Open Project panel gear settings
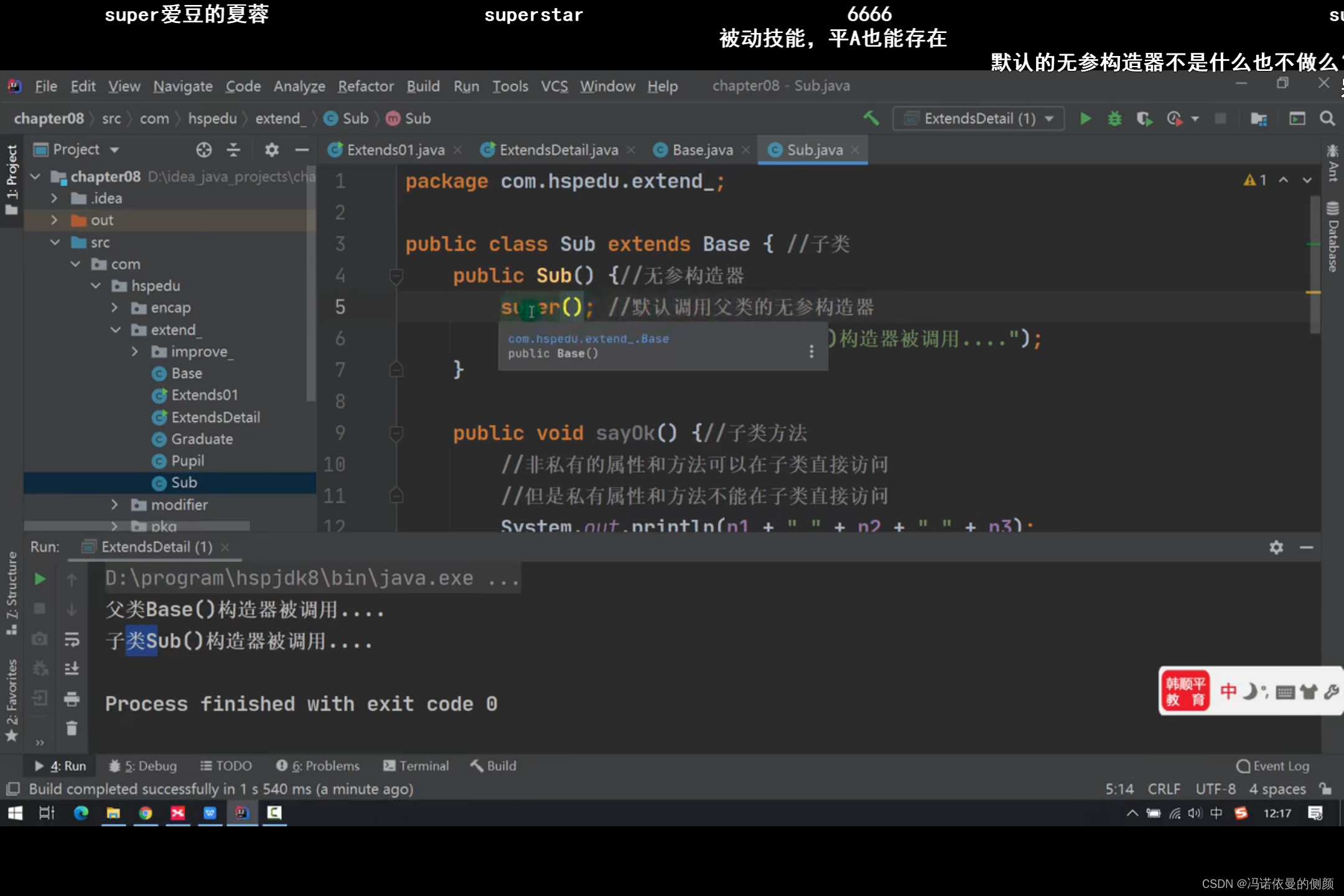 pos(271,149)
